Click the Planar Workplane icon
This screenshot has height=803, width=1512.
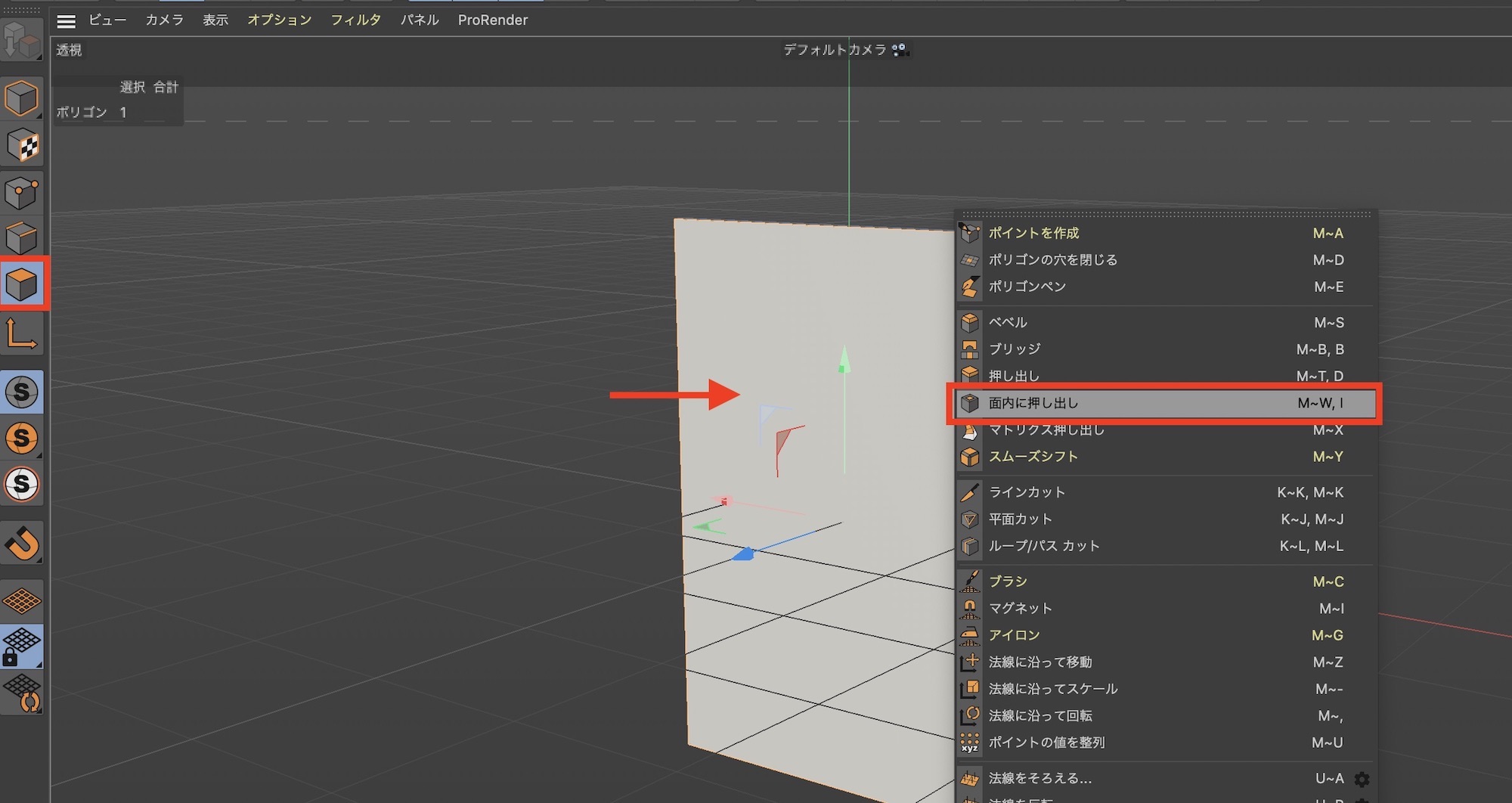tap(22, 693)
